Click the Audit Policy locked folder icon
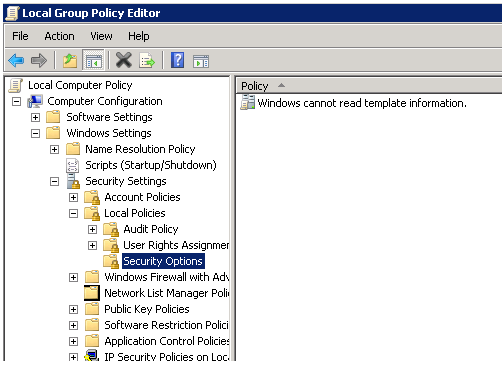Viewport: 502px width, 366px height. 111,229
